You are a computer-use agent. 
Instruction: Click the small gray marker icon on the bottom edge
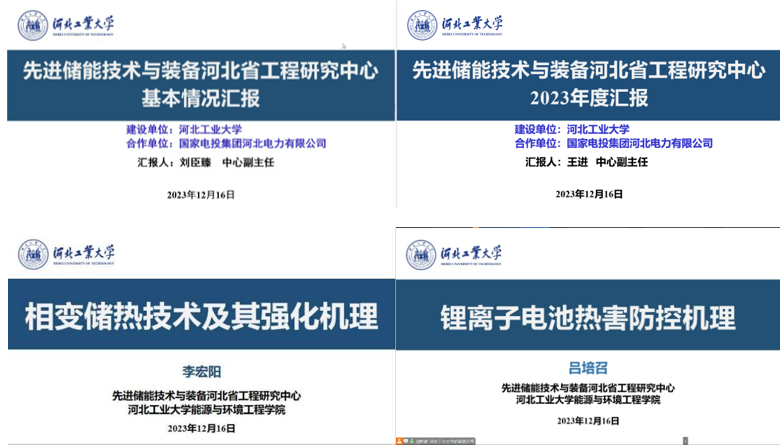coord(686,440)
